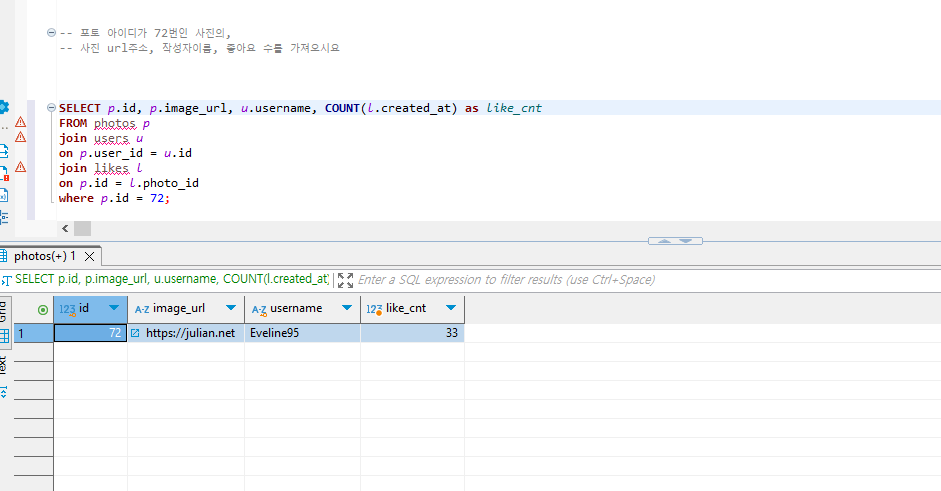The height and width of the screenshot is (491, 941).
Task: Select the https://julian.net cell
Action: pyautogui.click(x=186, y=333)
